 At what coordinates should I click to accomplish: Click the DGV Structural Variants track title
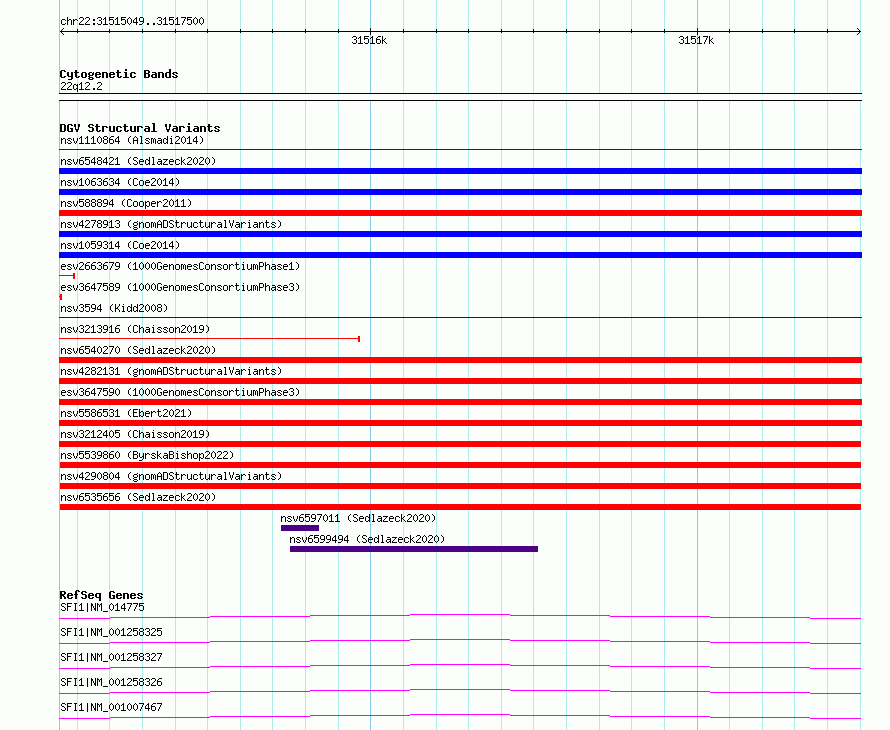[x=140, y=128]
